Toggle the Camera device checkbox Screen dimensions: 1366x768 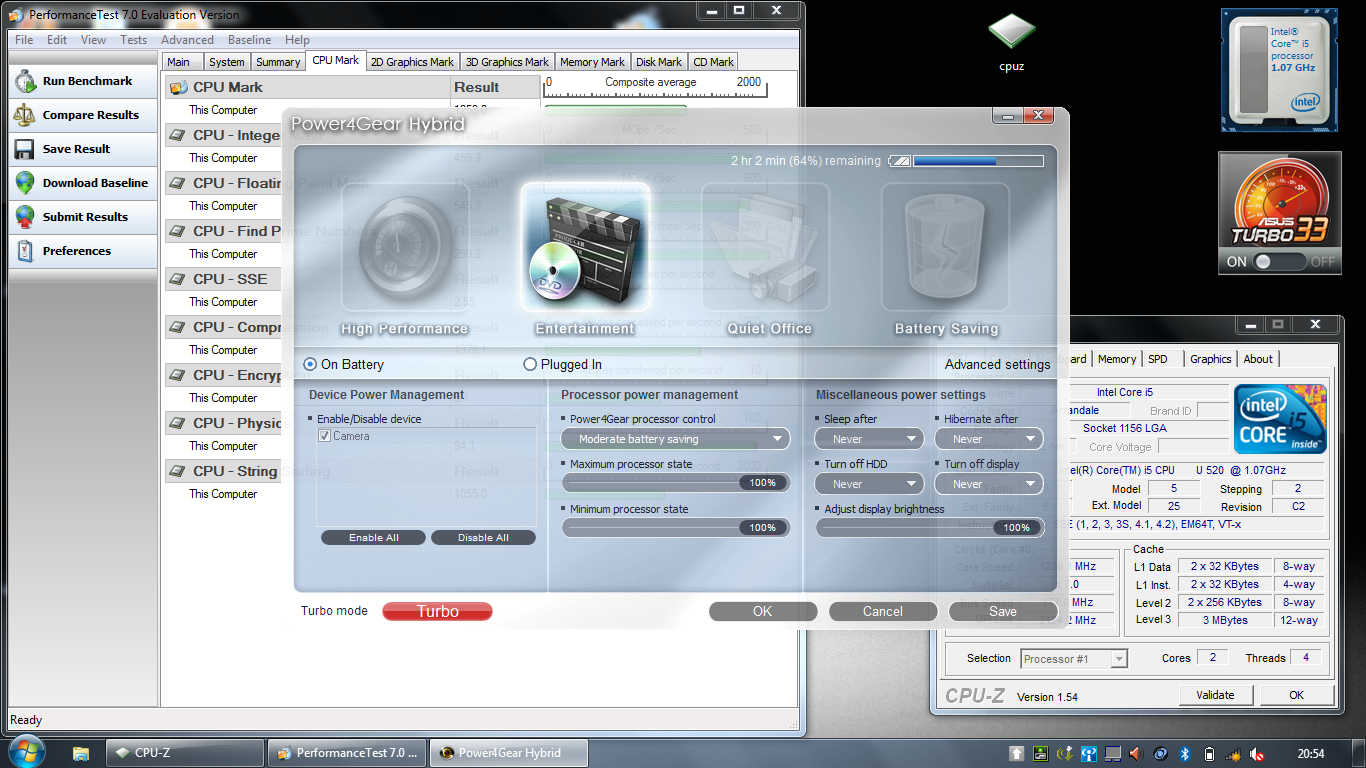[324, 436]
